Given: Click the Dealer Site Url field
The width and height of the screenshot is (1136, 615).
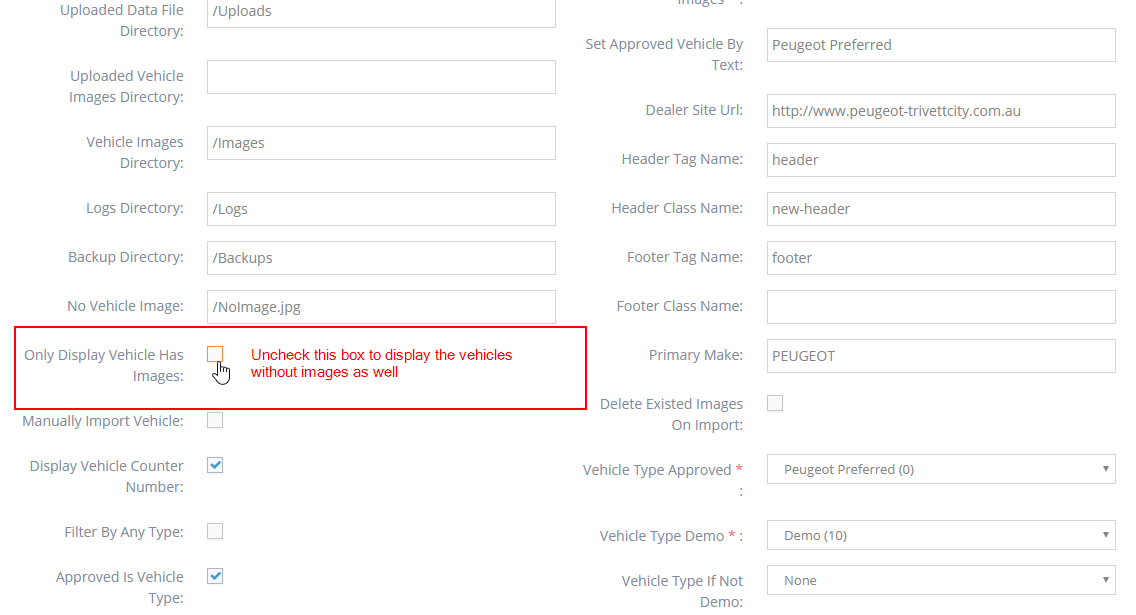Looking at the screenshot, I should pyautogui.click(x=940, y=111).
